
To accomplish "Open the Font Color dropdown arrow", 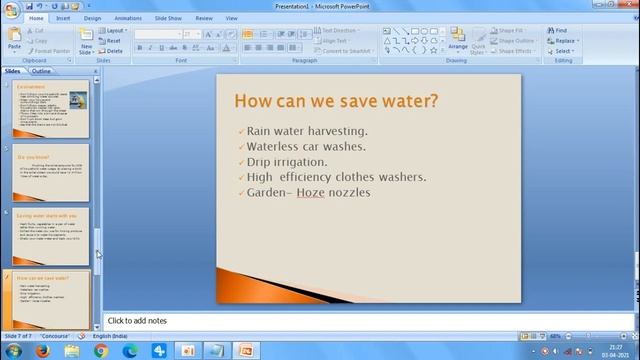I will [x=233, y=48].
